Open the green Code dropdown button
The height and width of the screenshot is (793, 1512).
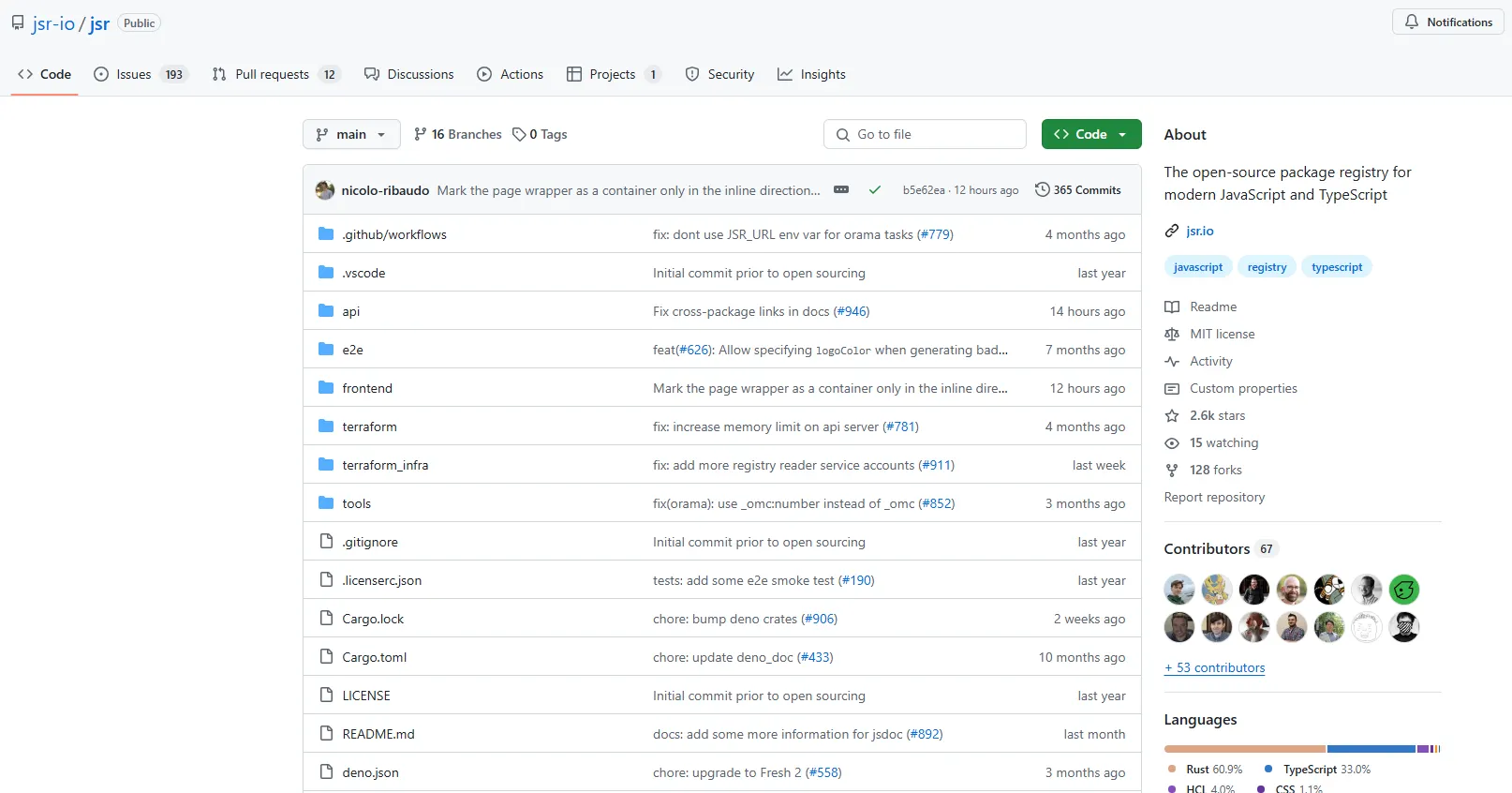point(1090,134)
